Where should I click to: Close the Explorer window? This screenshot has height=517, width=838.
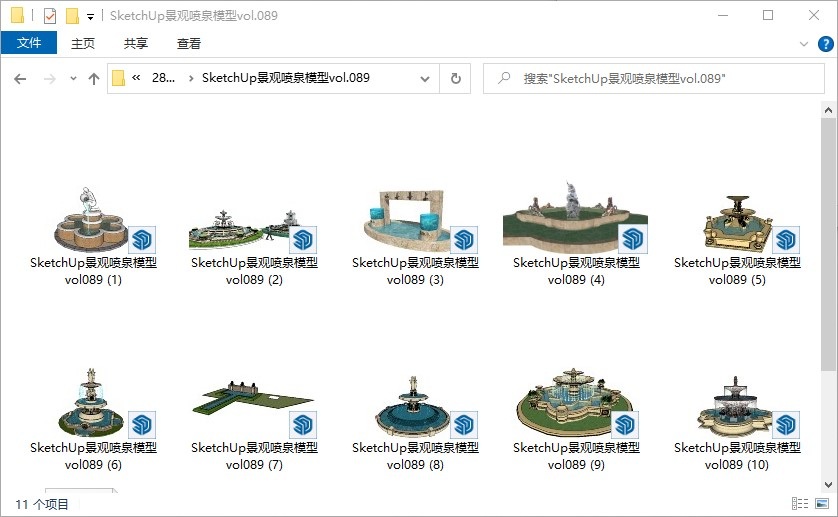813,16
